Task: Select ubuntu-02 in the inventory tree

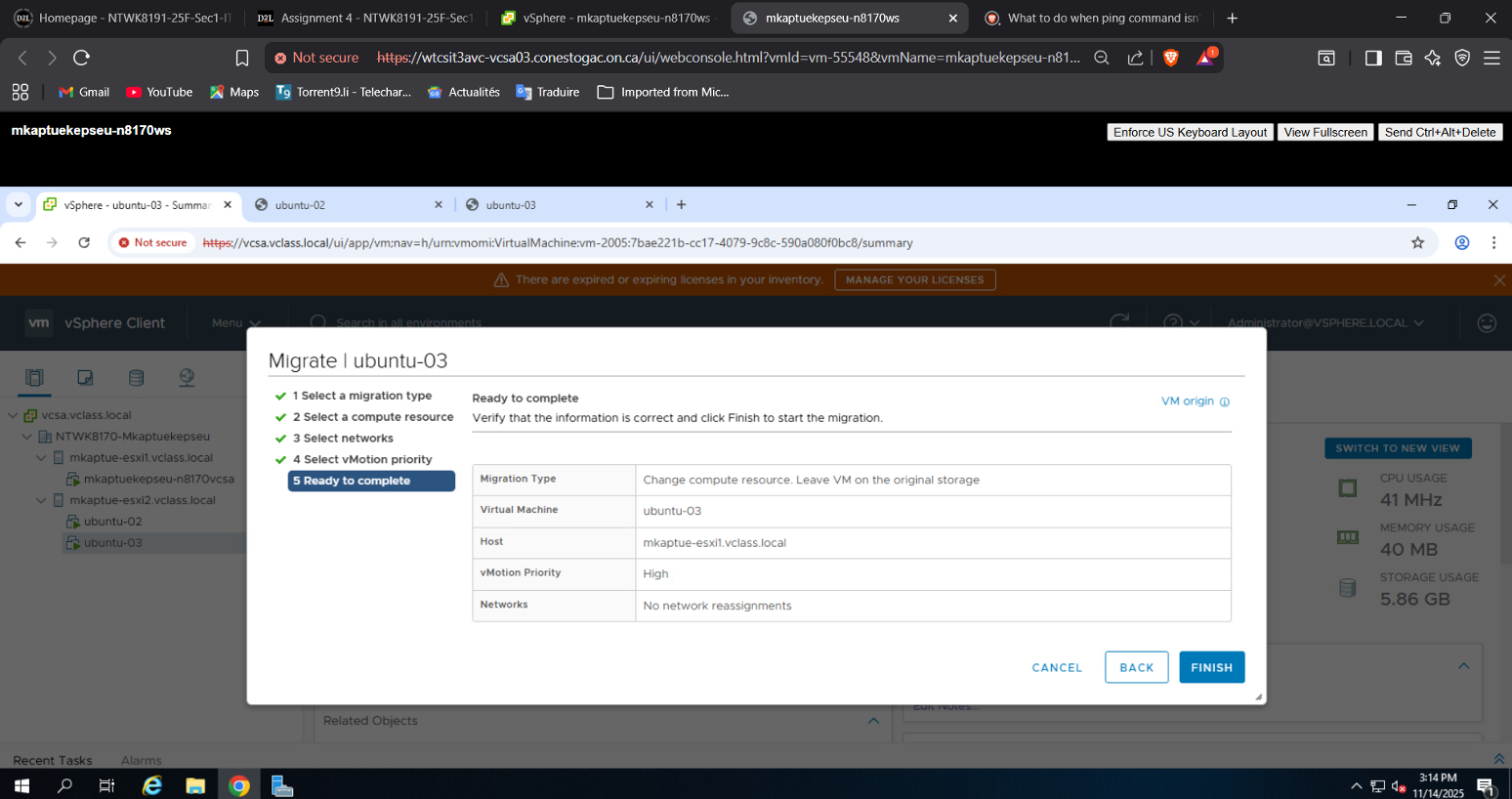Action: [112, 522]
